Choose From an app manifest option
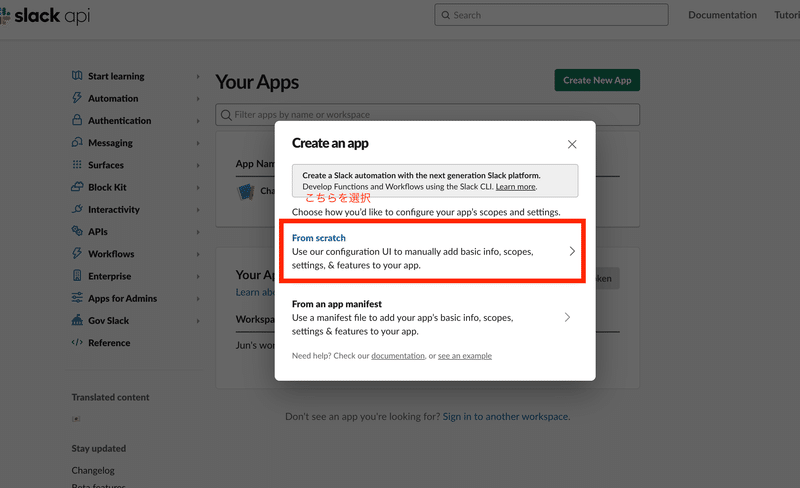The height and width of the screenshot is (488, 800). [432, 318]
